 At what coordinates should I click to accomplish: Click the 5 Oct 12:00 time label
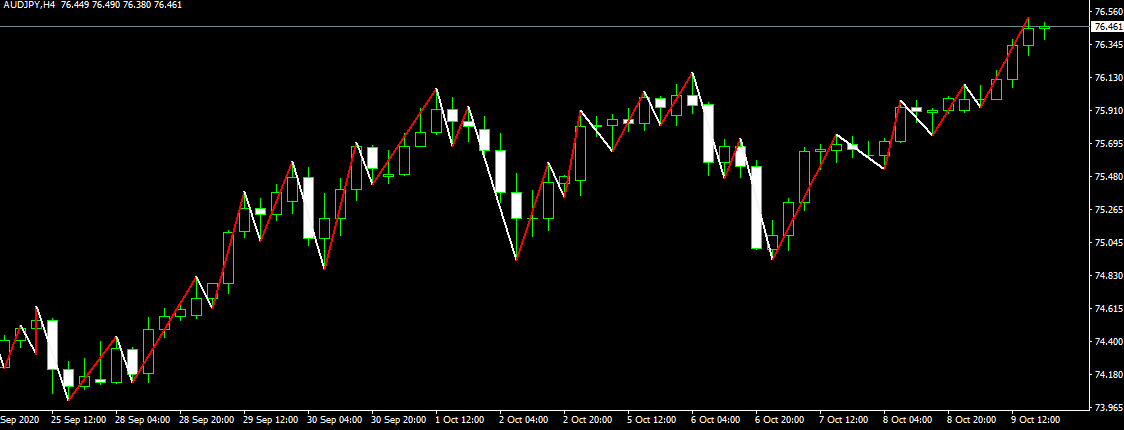point(654,419)
